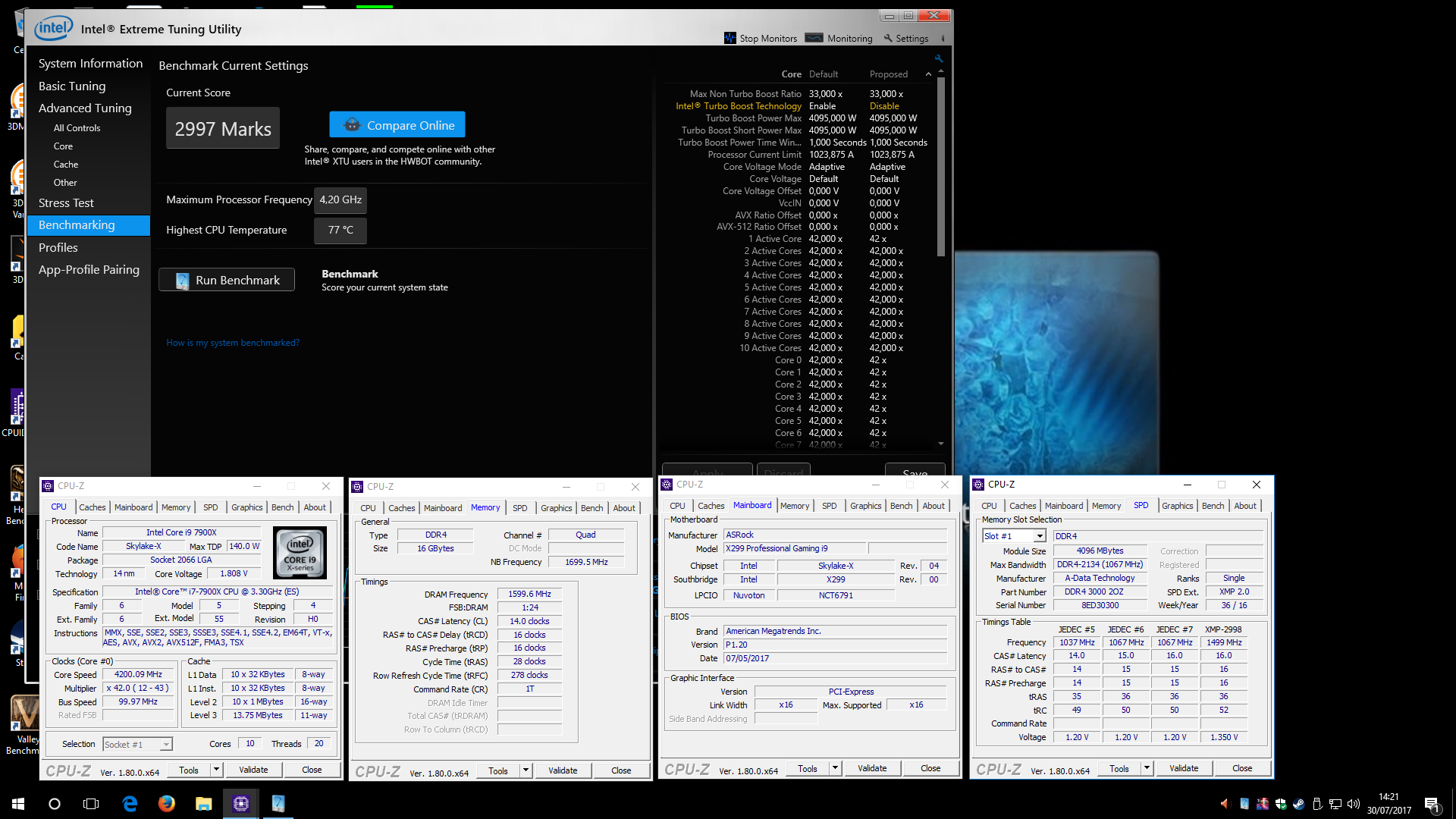Open File Explorer from taskbar
1456x819 pixels.
pyautogui.click(x=203, y=804)
